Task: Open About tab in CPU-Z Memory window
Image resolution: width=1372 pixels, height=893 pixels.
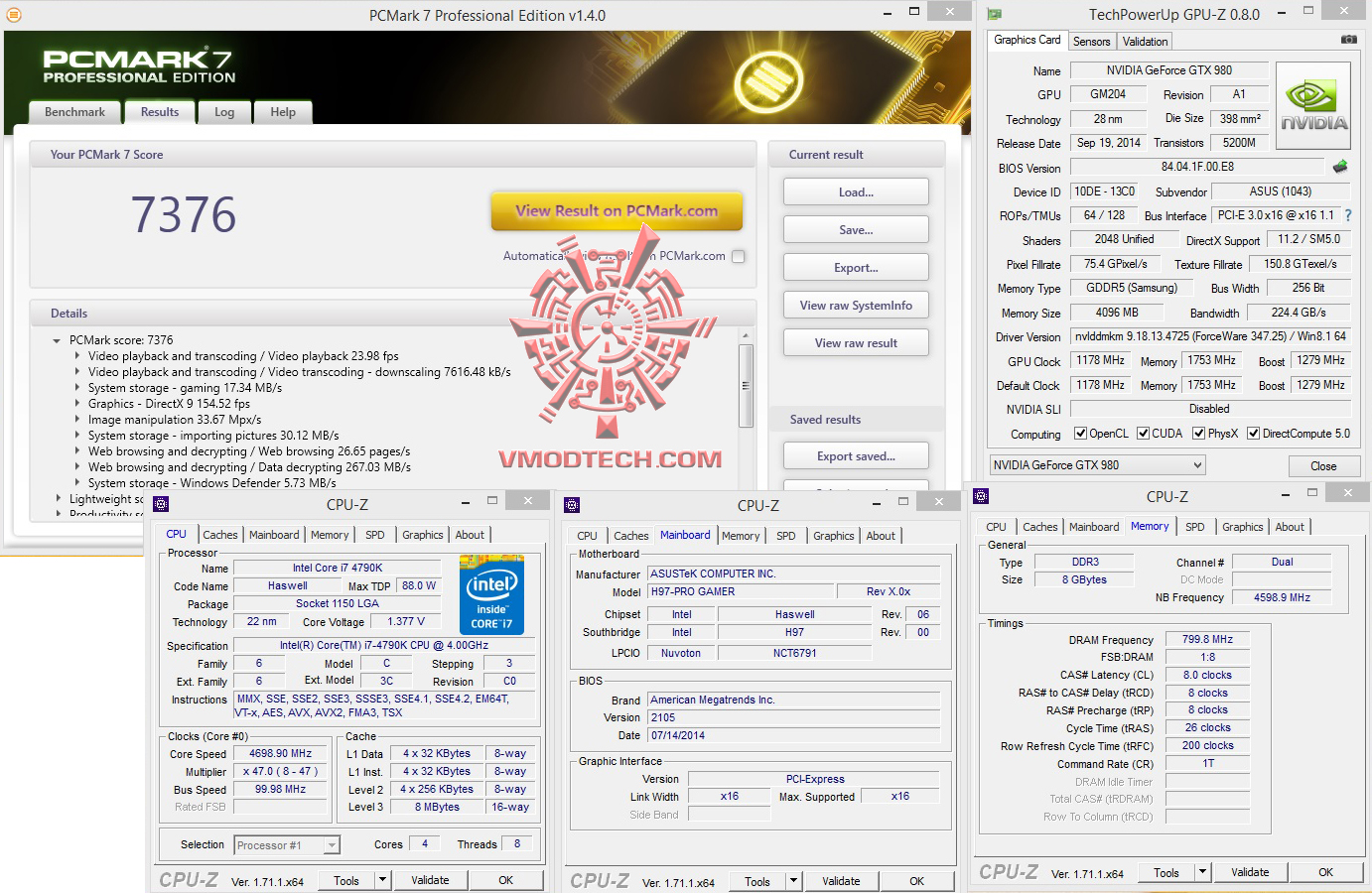Action: pos(1290,527)
